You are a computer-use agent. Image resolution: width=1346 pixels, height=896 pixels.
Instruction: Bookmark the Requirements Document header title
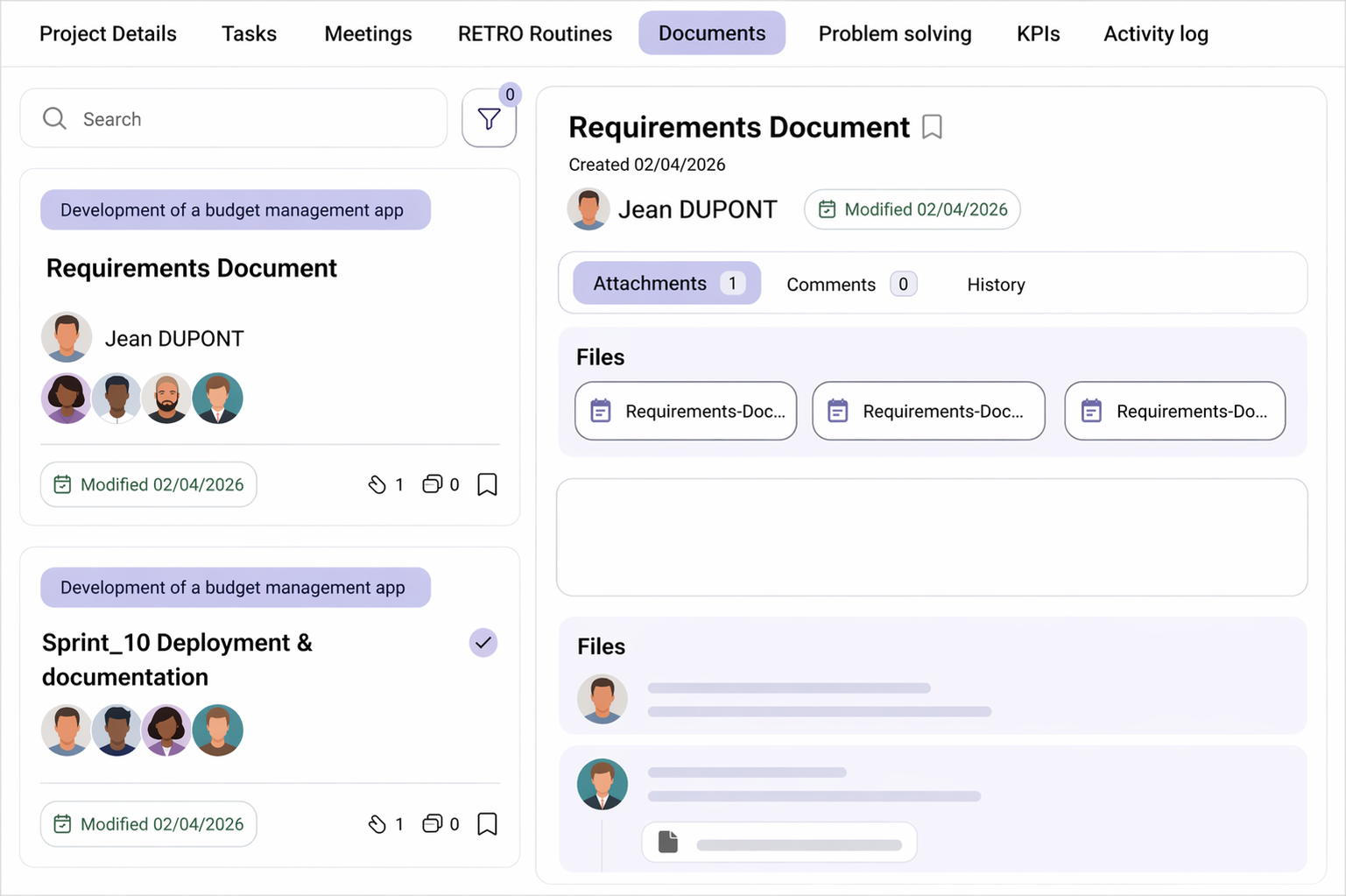click(x=932, y=127)
